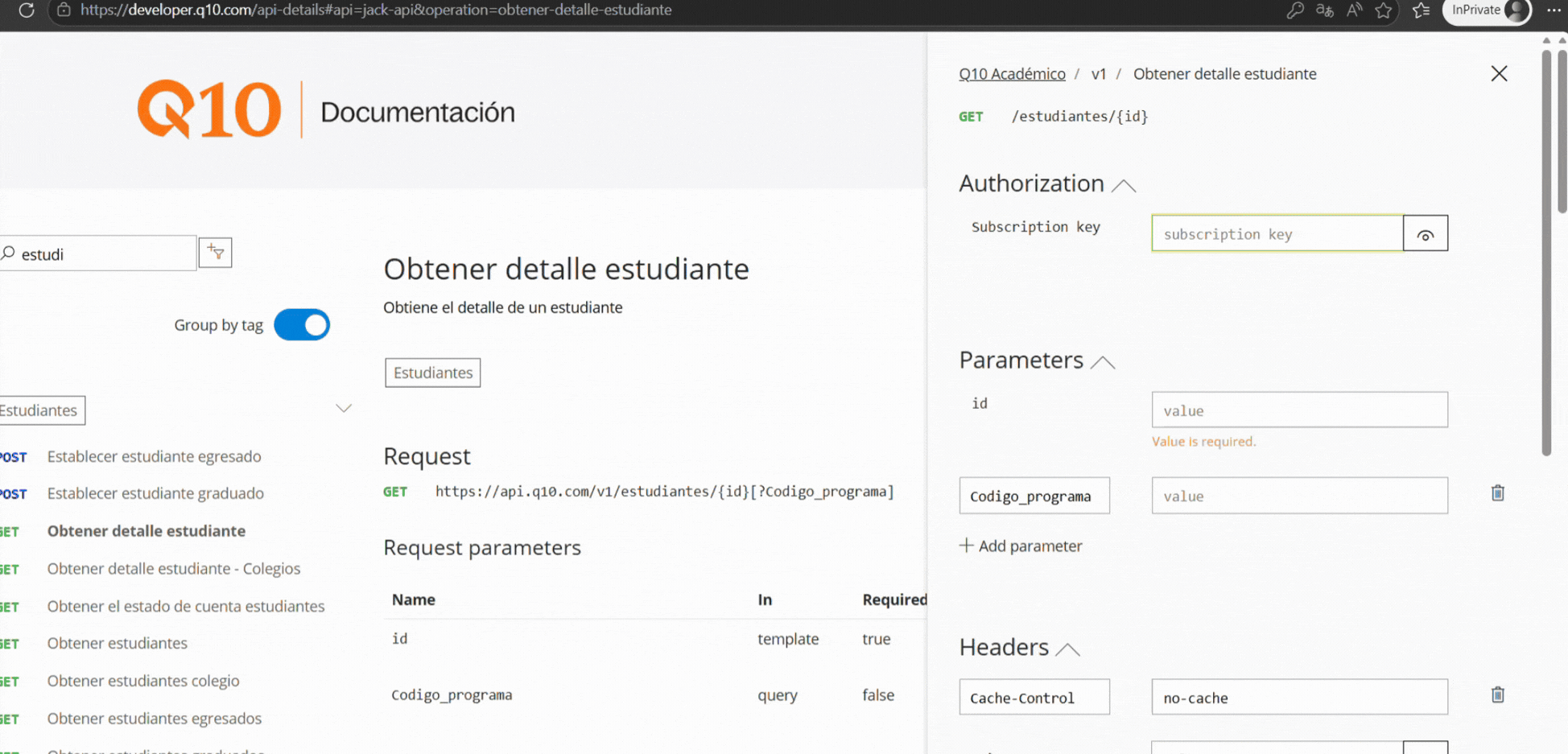Open Establecer estudiante egresado operation
Screen dimensions: 1568x754
pos(155,456)
